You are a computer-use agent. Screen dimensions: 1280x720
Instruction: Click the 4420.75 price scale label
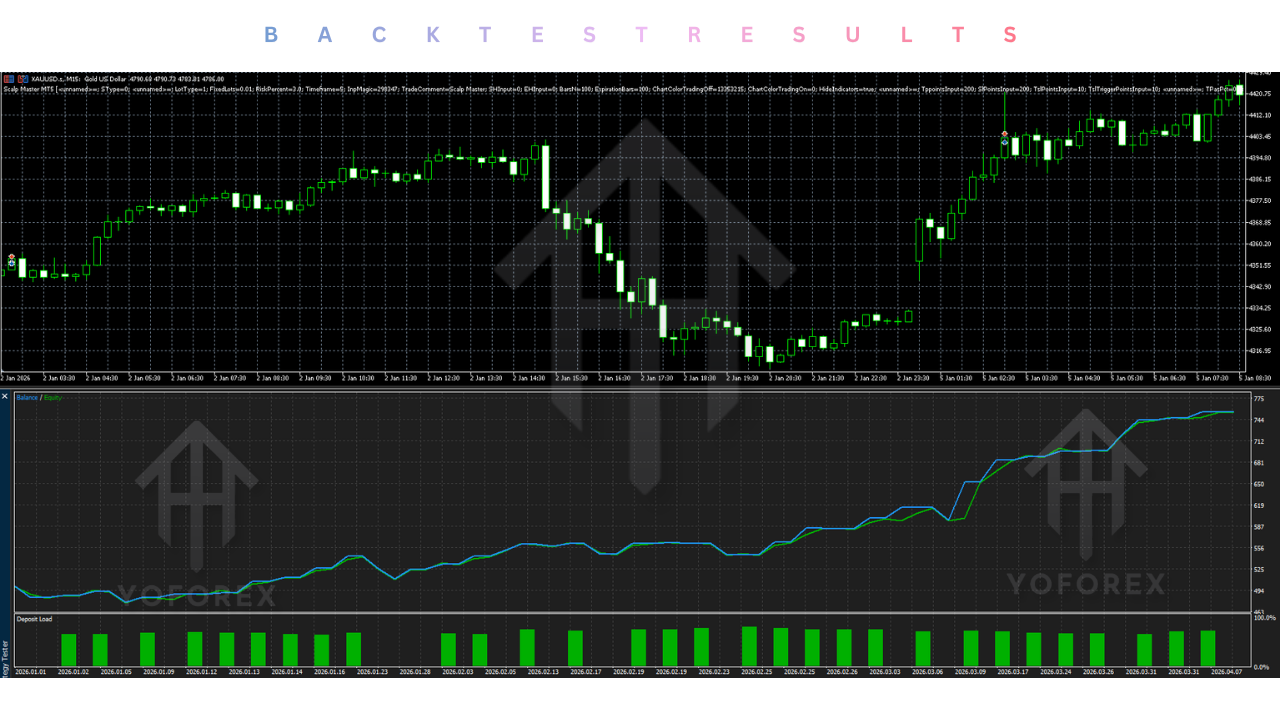(1259, 94)
